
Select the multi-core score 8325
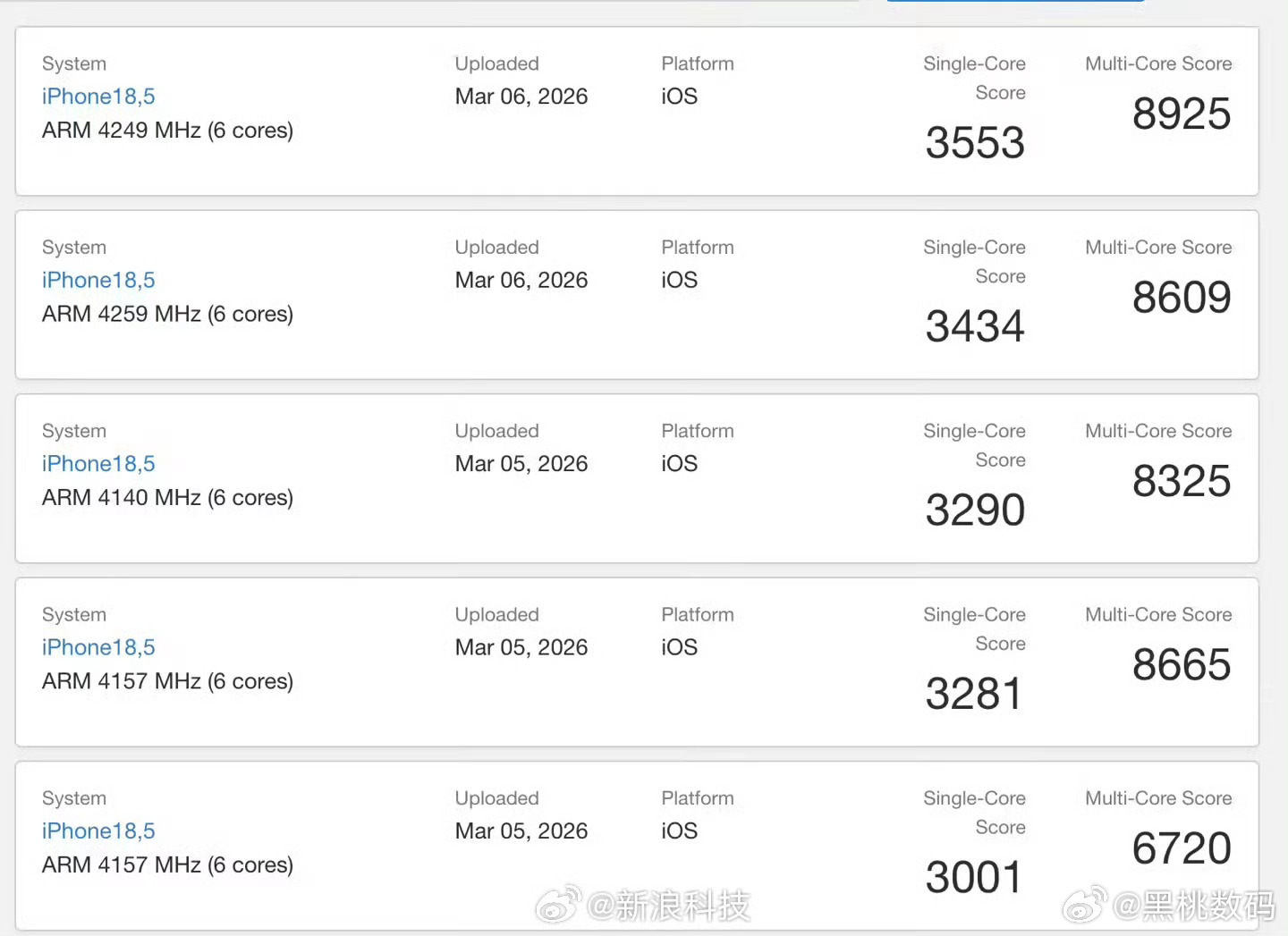[x=1182, y=482]
